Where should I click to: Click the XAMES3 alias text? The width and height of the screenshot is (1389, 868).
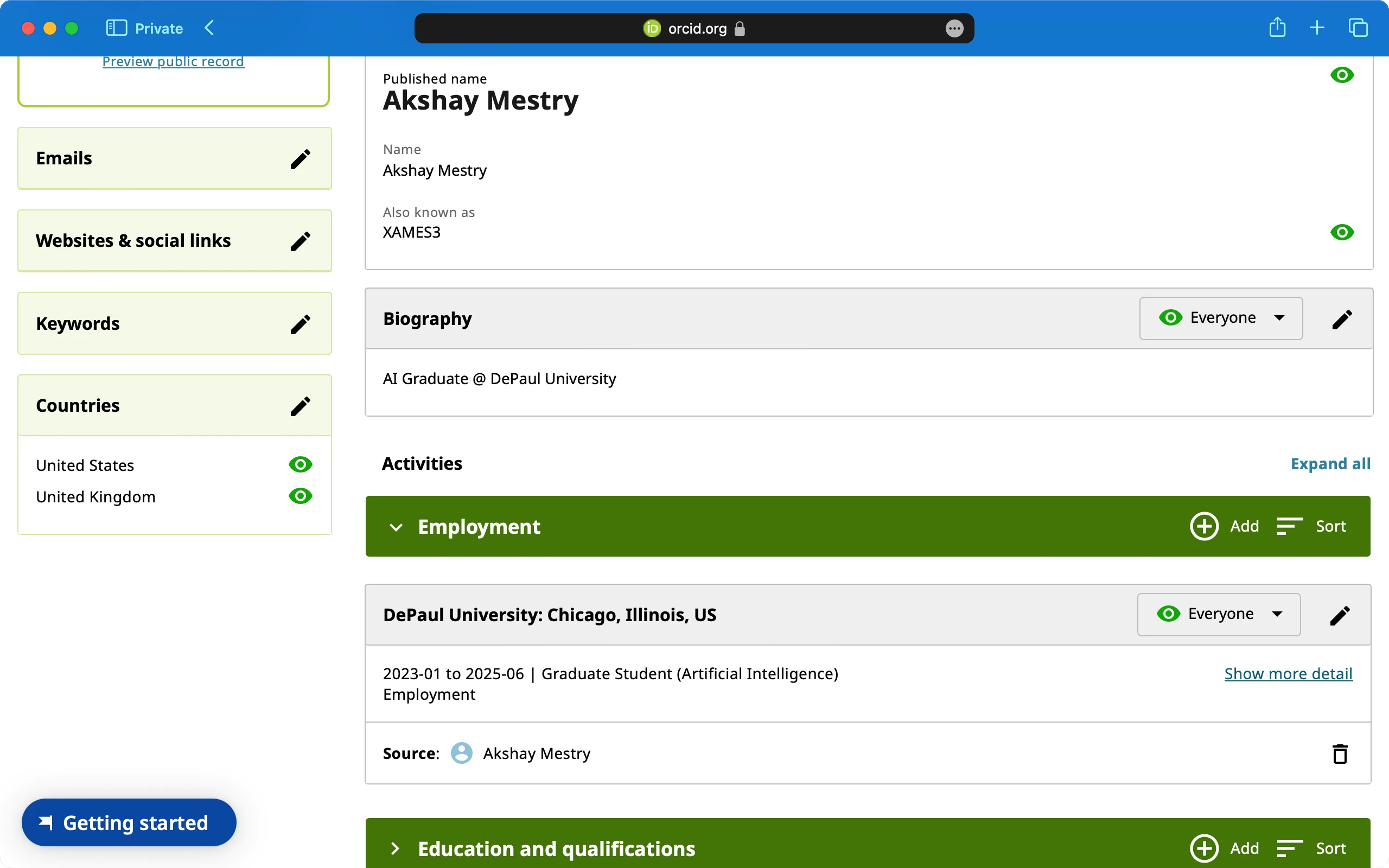tap(411, 233)
